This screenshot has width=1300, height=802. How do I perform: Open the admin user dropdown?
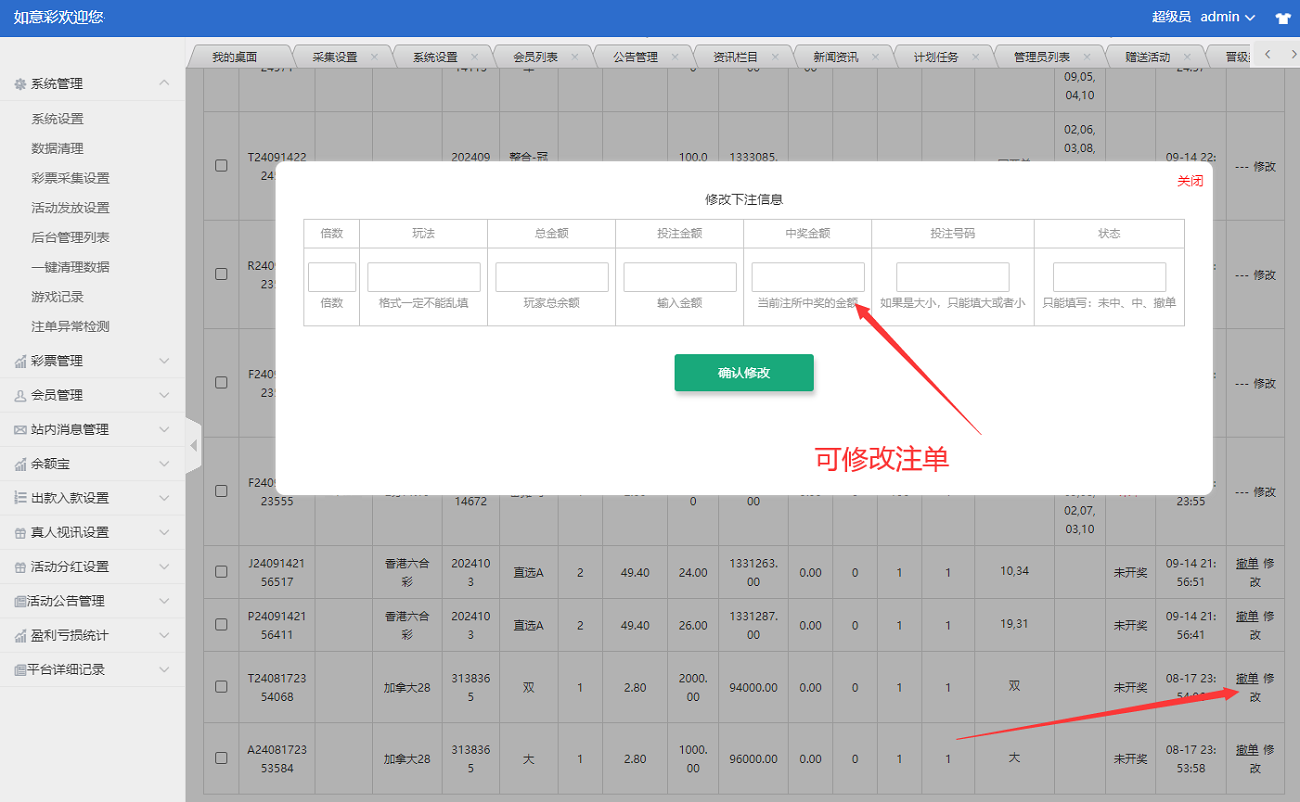coord(1227,17)
